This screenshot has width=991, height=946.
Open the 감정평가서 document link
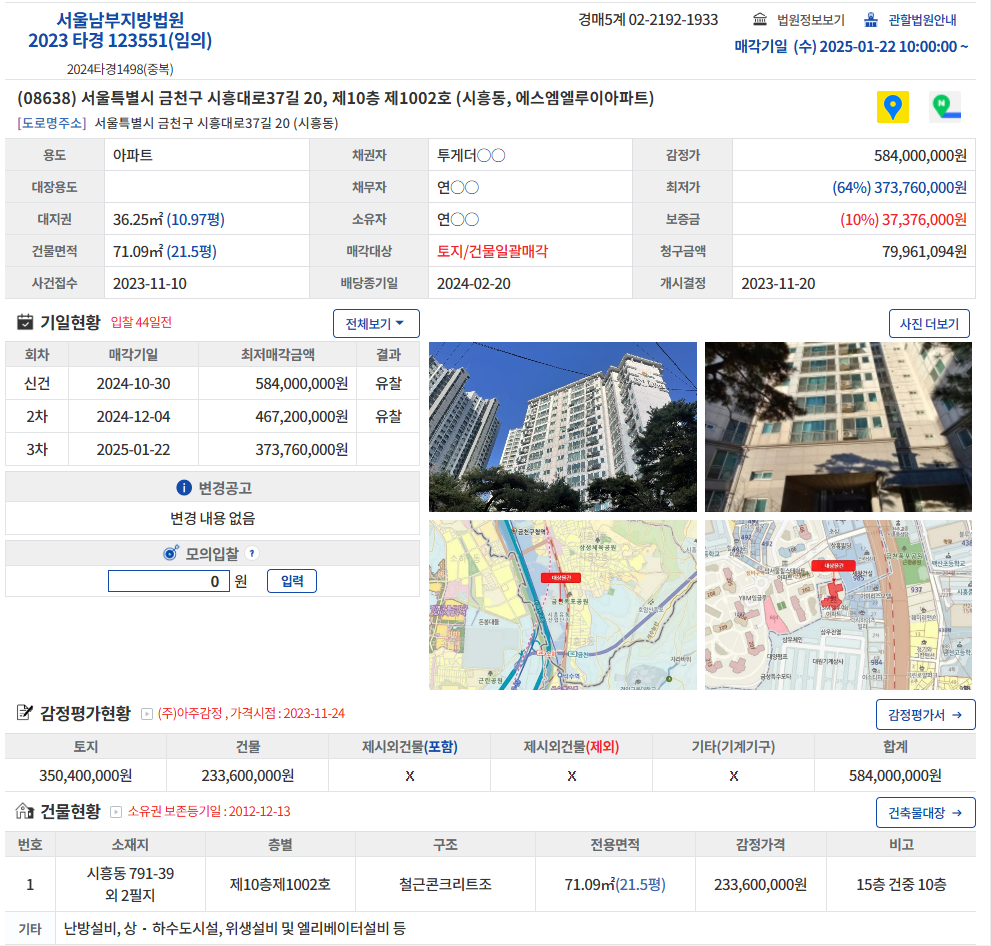coord(925,715)
